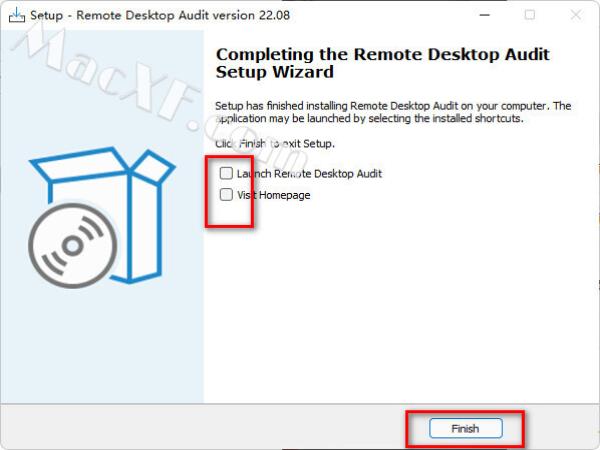Click the "Setup has finished installing" paragraph

393,112
